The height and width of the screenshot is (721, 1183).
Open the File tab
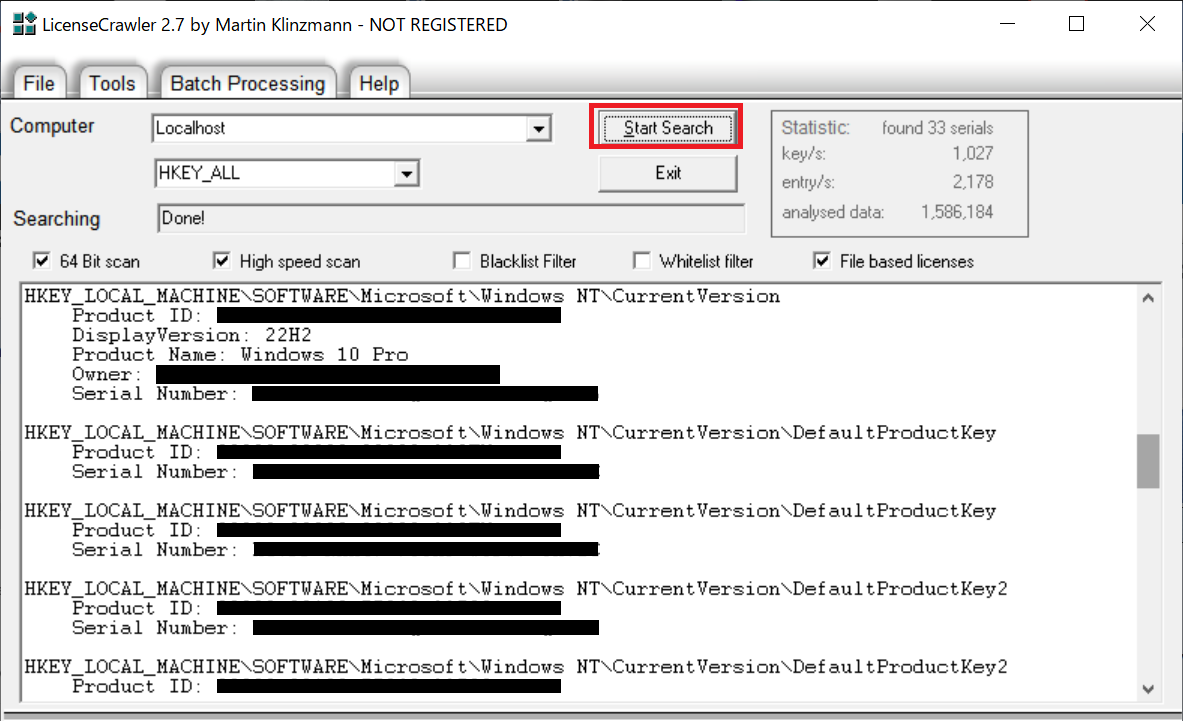click(x=39, y=84)
